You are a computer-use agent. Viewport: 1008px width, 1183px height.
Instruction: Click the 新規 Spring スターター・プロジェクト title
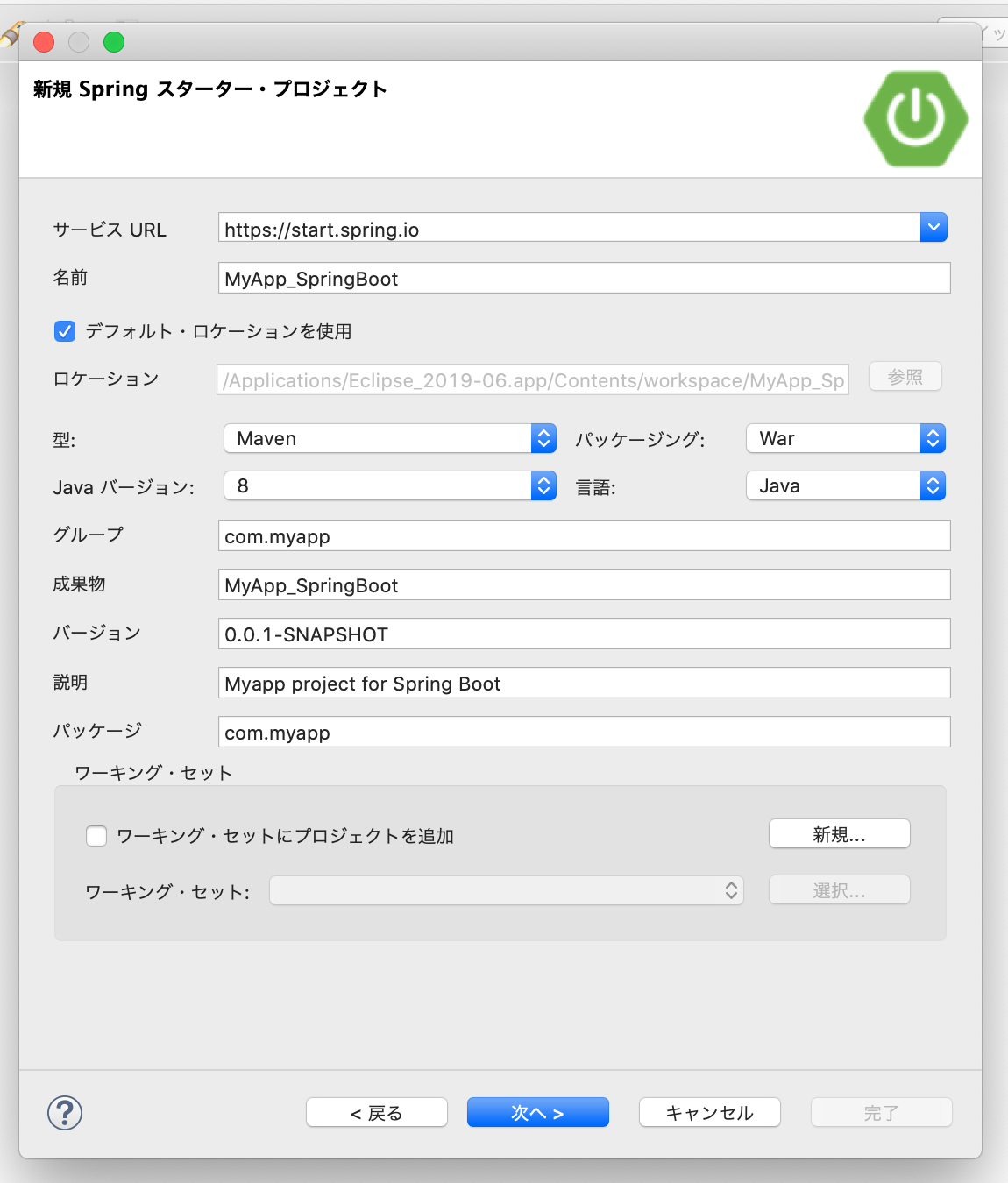click(x=210, y=89)
